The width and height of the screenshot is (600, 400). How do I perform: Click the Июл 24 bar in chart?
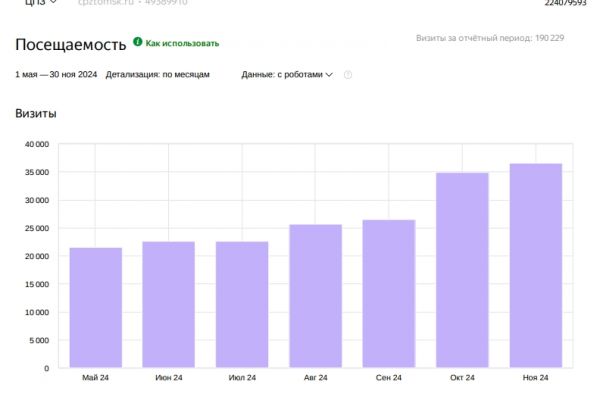(242, 305)
